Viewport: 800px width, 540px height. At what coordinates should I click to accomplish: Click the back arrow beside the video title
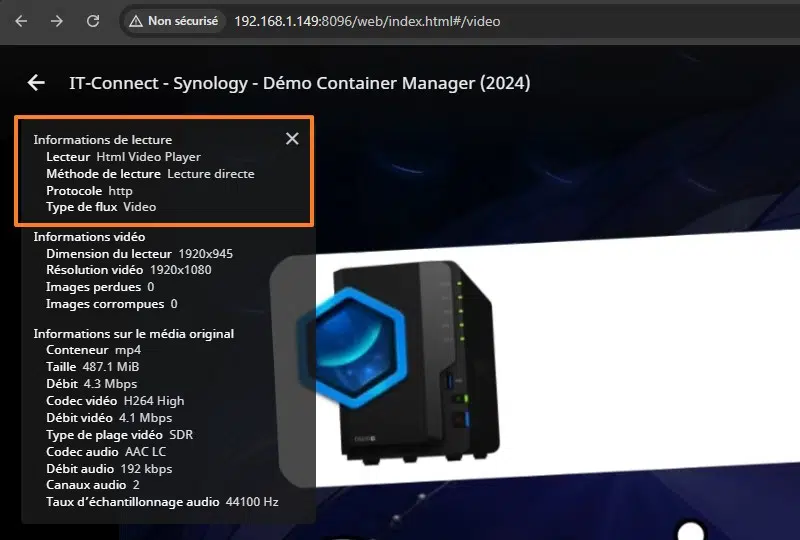click(x=36, y=82)
